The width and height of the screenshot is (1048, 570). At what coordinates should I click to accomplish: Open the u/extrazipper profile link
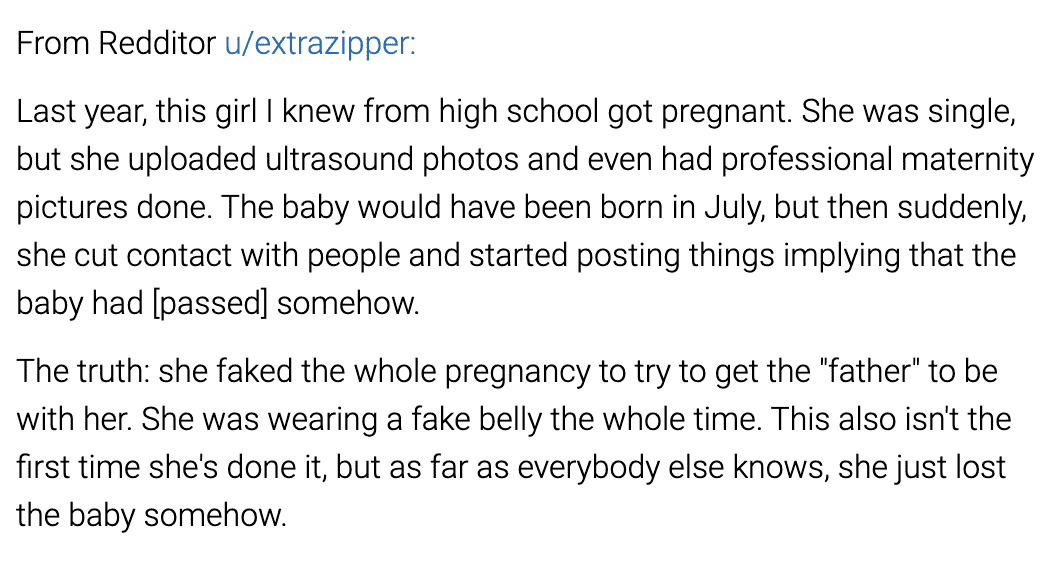[x=320, y=44]
